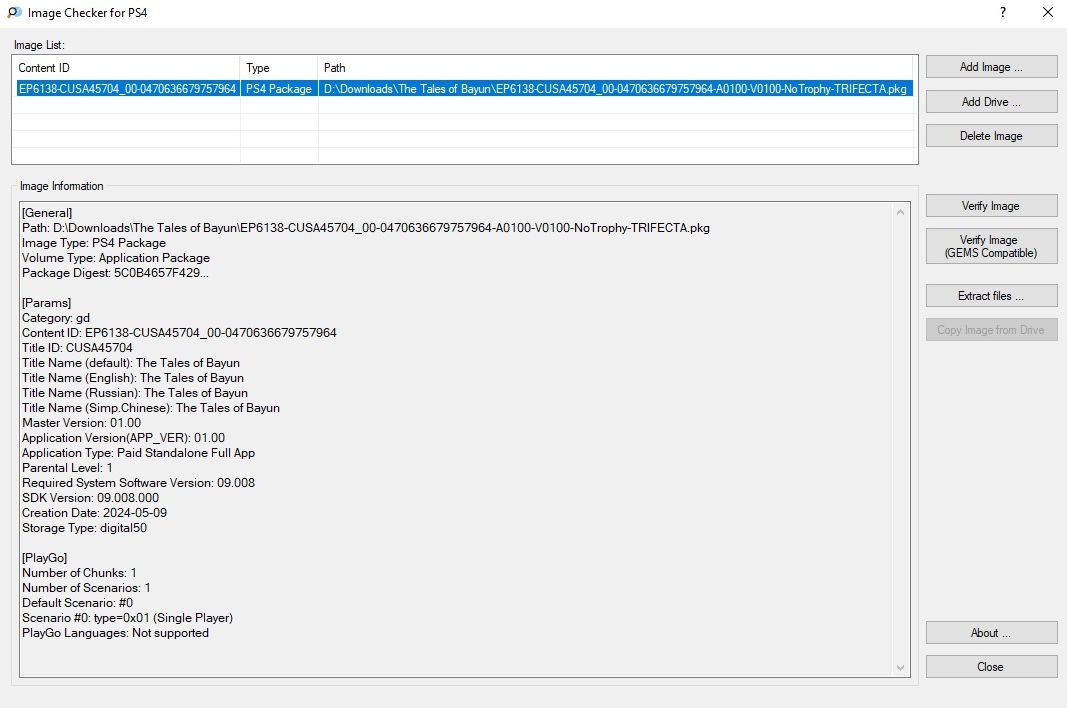Click the PS4 Package type cell
Screen dimensions: 1067x708
pyautogui.click(x=279, y=88)
